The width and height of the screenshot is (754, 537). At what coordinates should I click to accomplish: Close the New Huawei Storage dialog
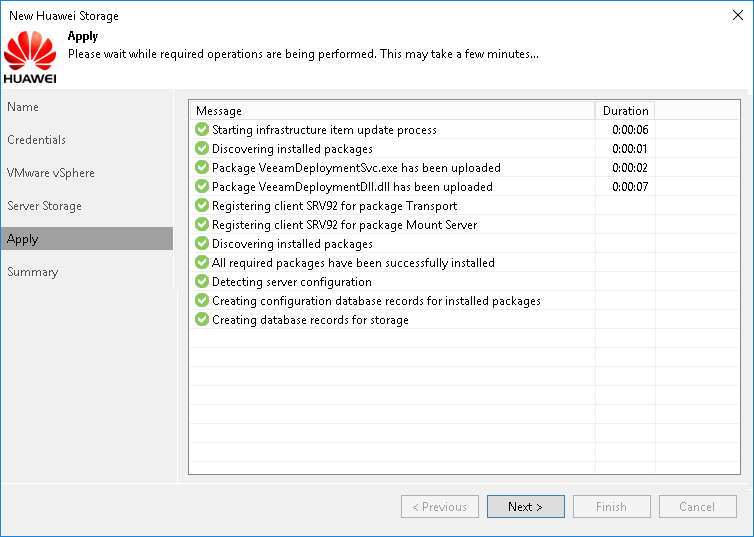tap(738, 15)
